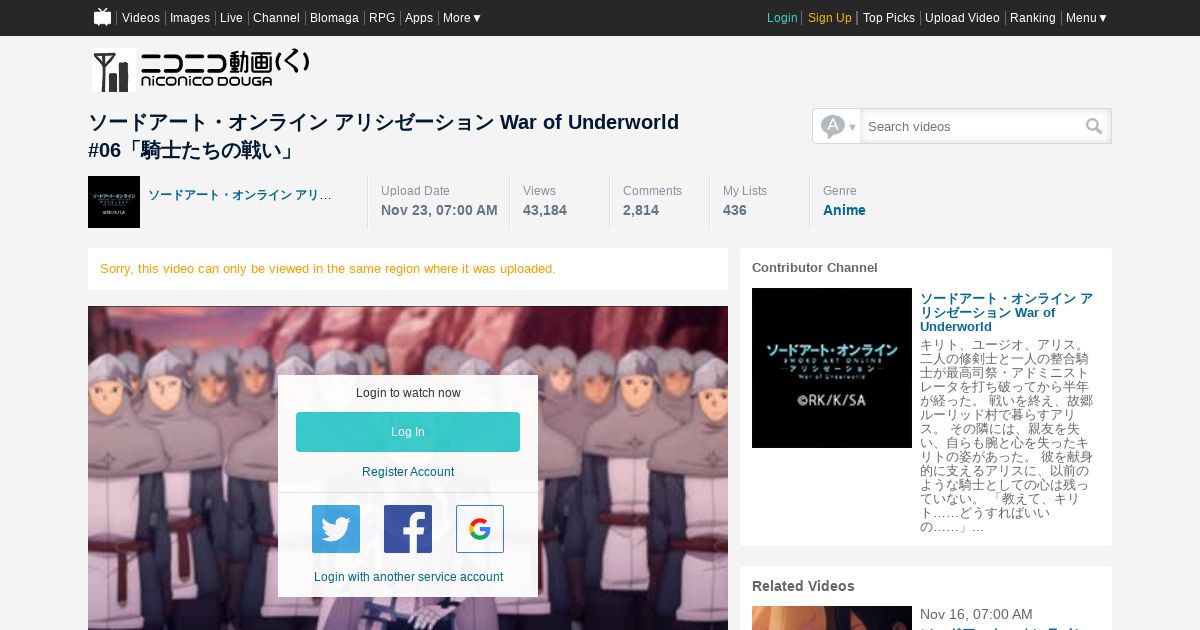Screen dimensions: 1200x630
Task: Click the Views count 43,184
Action: click(x=545, y=210)
